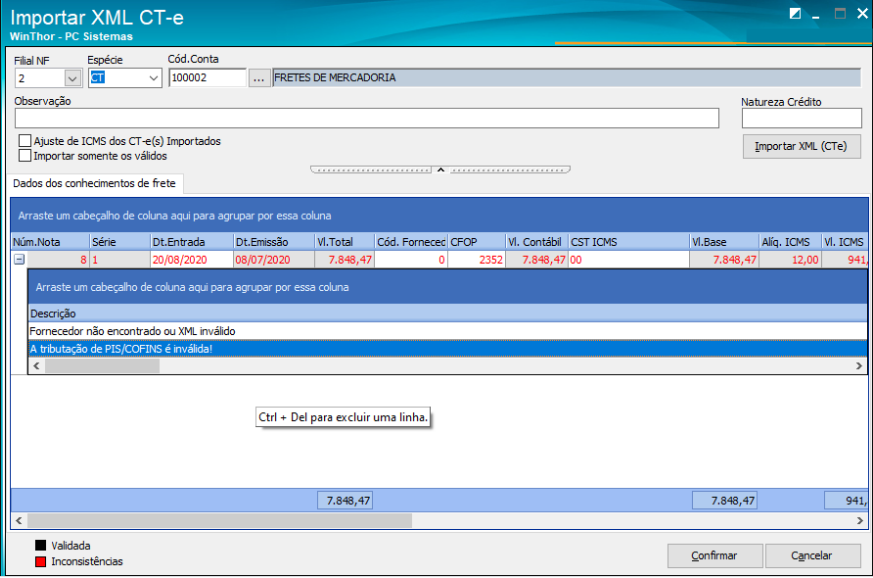The width and height of the screenshot is (873, 578).
Task: Click main grid horizontal scrollbar thumb
Action: point(219,520)
